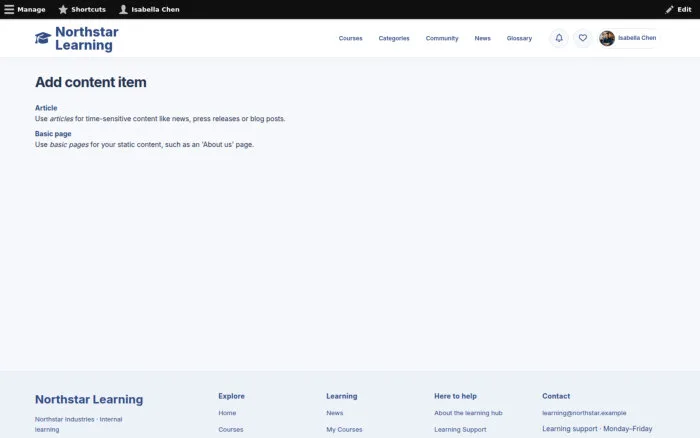The image size is (700, 438).
Task: Click Northstar Learning footer title
Action: [89, 400]
